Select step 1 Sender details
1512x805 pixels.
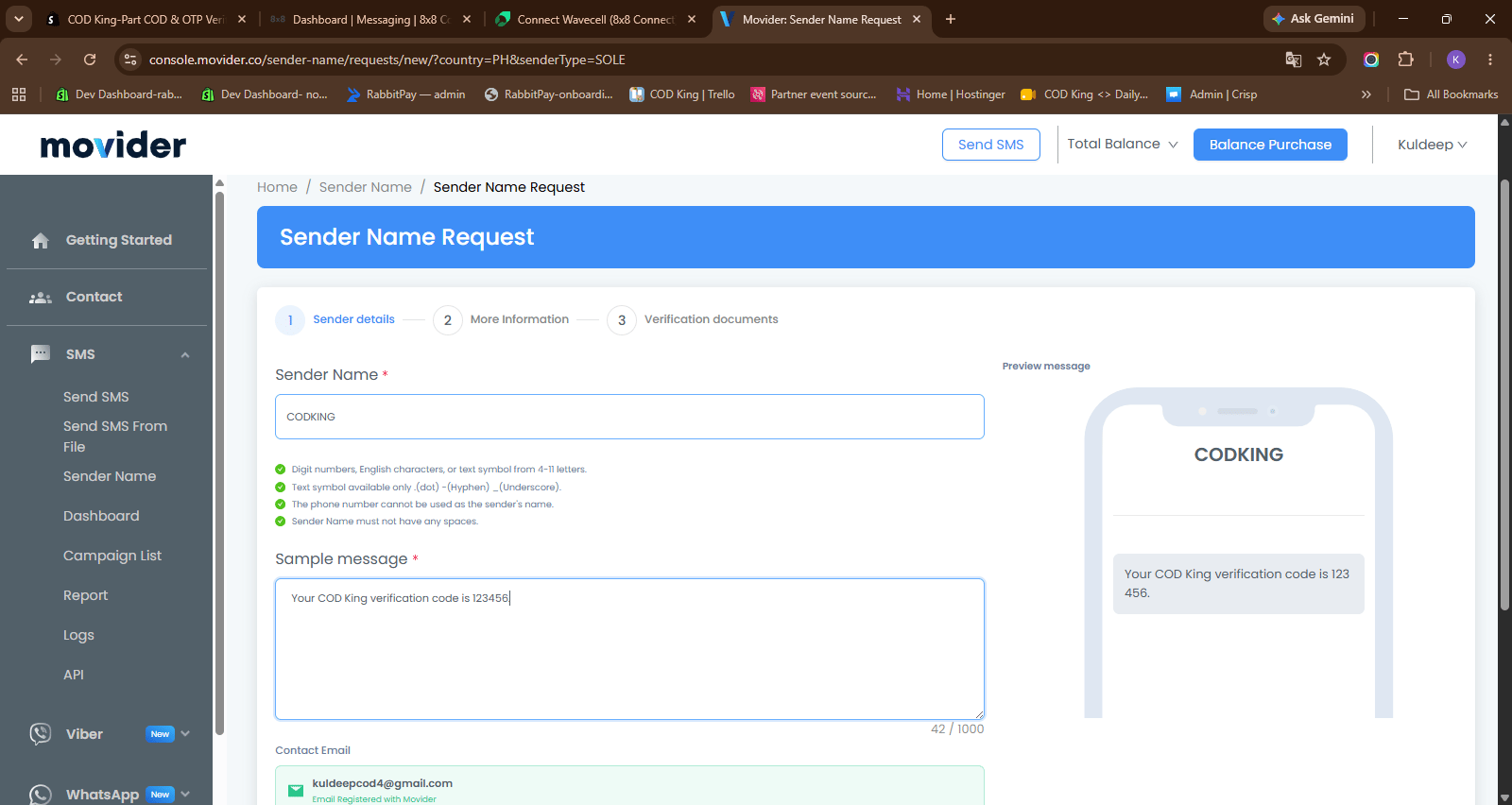click(x=335, y=320)
